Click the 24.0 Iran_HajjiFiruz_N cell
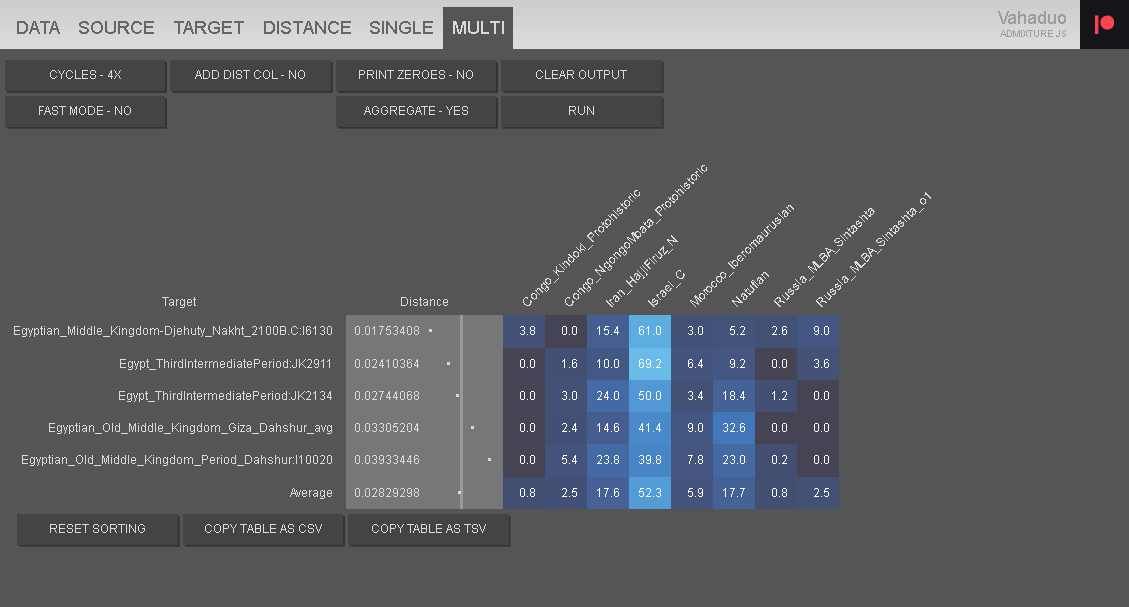 tap(608, 396)
